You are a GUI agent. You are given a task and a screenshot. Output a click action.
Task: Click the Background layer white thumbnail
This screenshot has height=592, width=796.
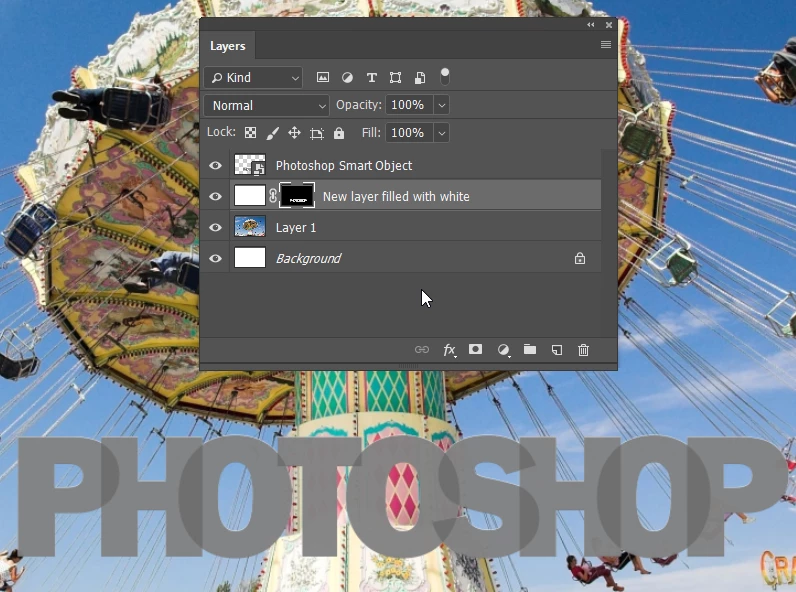coord(250,258)
